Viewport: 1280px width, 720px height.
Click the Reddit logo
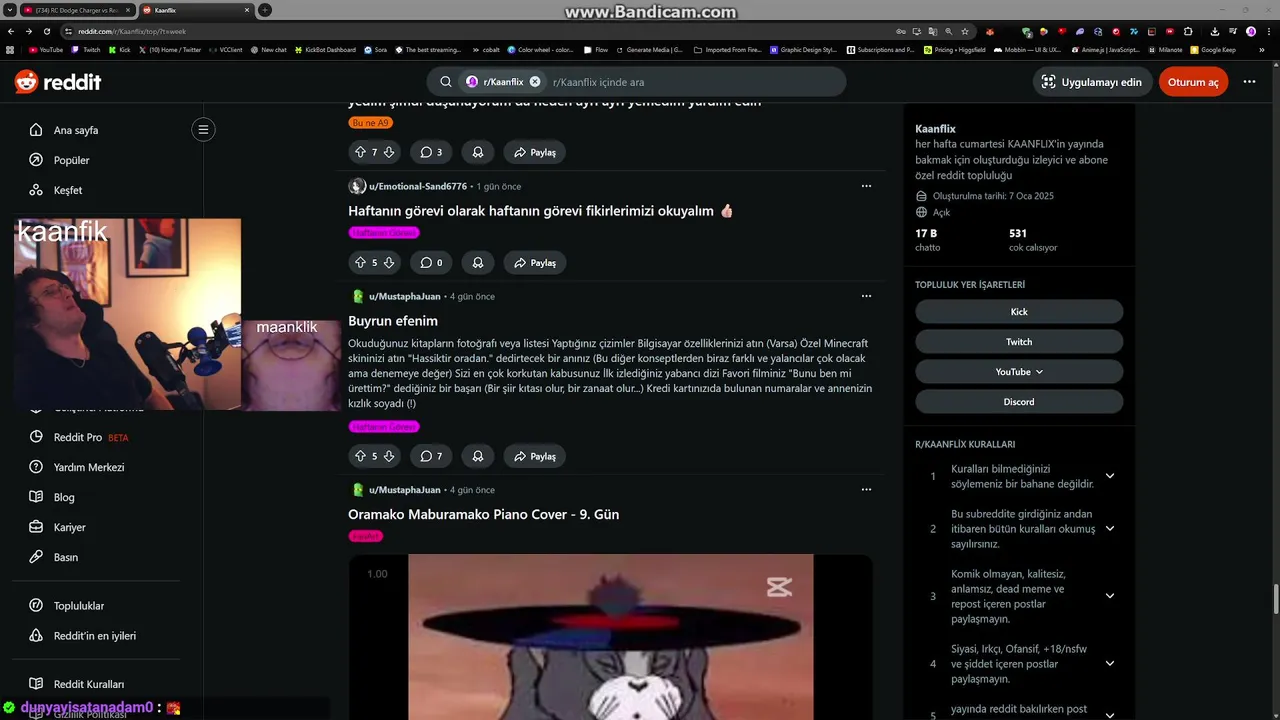[x=58, y=82]
